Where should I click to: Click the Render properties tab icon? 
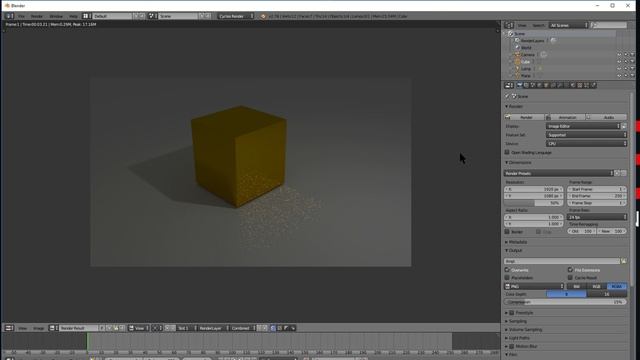(520, 85)
